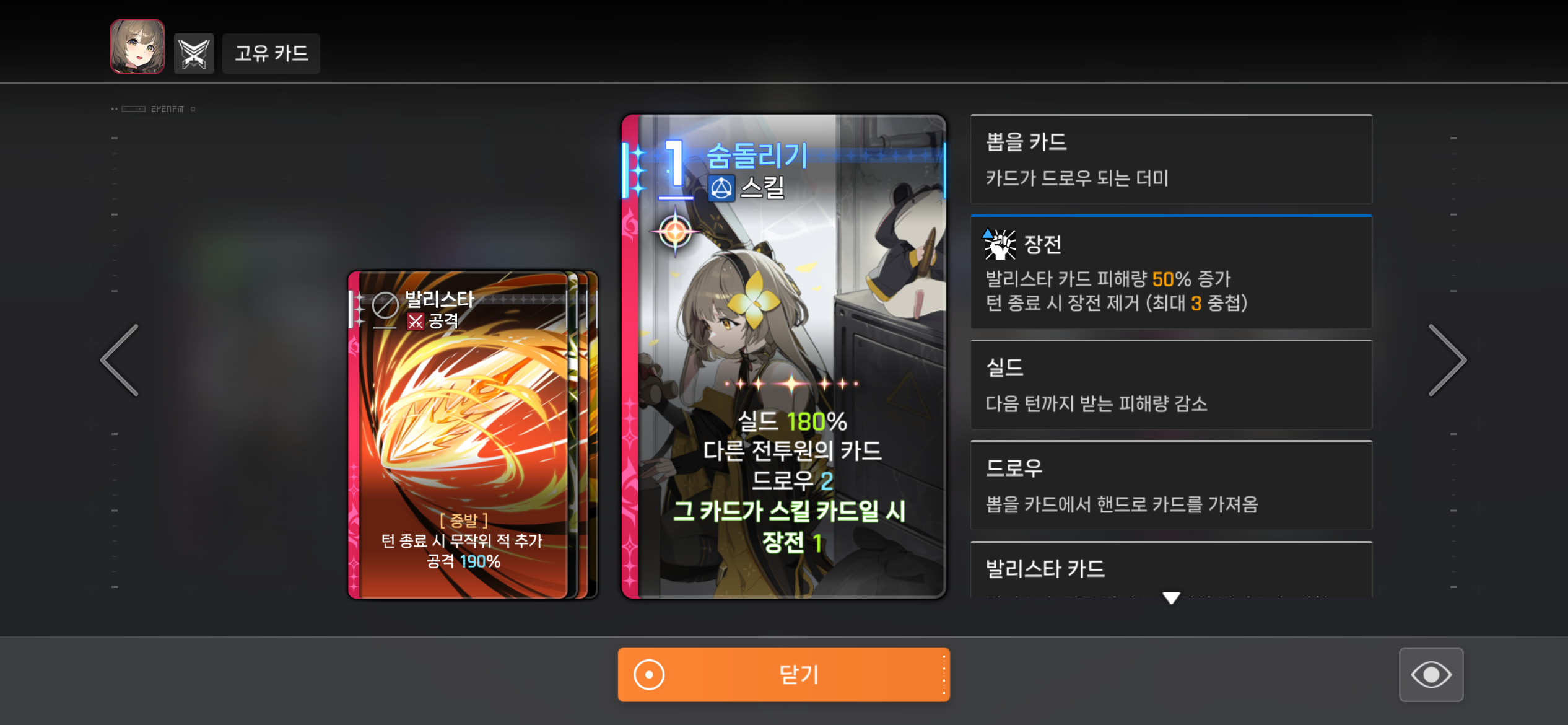Screen dimensions: 1568x725
Task: Open the 드로우 keyword description
Action: 1171,485
